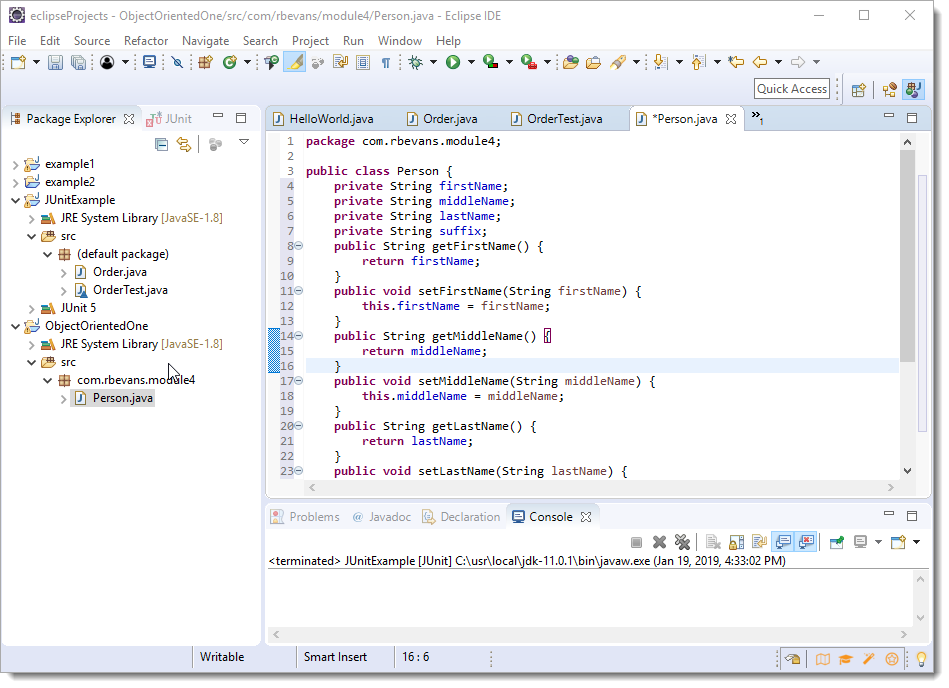
Task: Click the Next Annotation down-arrow icon
Action: pyautogui.click(x=661, y=62)
